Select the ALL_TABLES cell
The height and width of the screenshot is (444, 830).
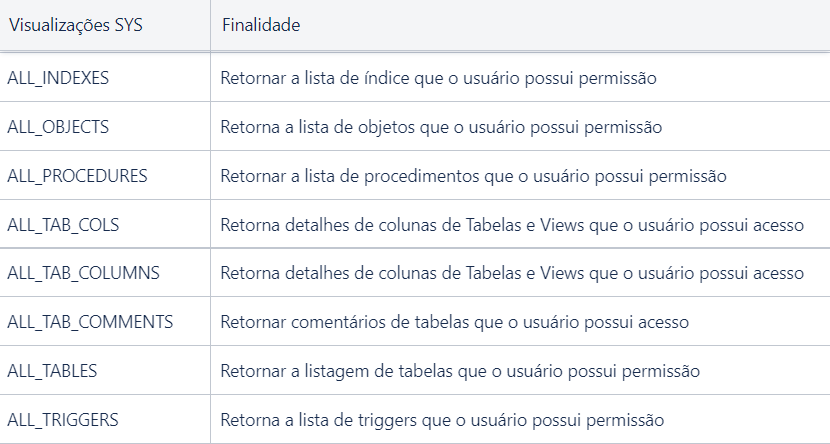click(x=105, y=370)
